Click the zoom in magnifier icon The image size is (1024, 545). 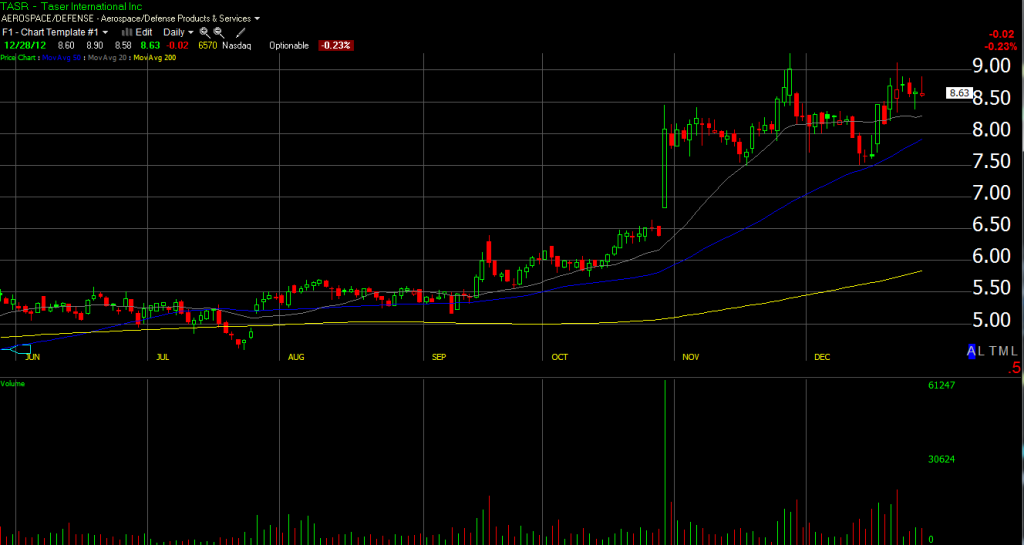coord(204,32)
